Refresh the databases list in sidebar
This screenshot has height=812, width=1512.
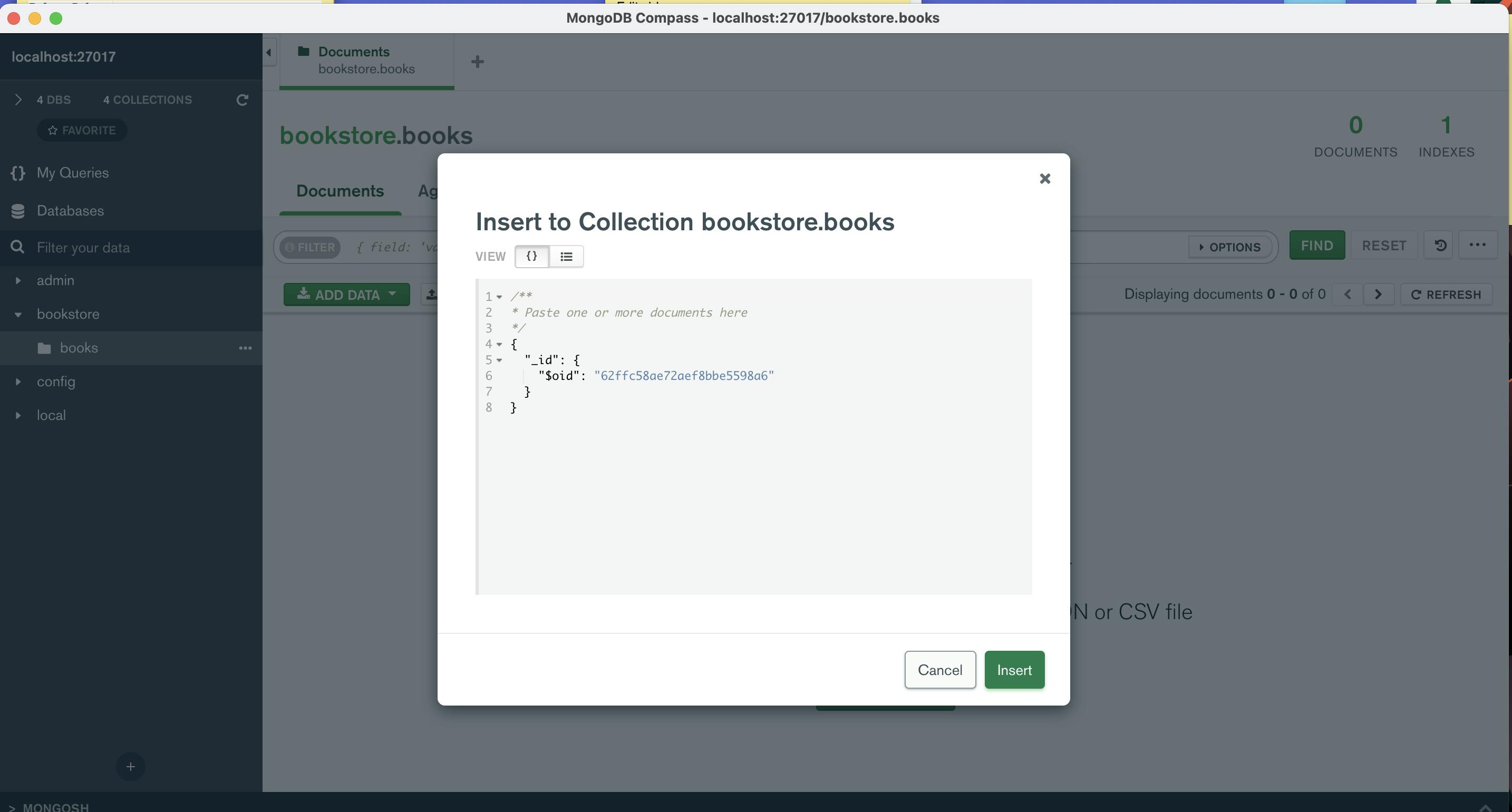[x=242, y=100]
